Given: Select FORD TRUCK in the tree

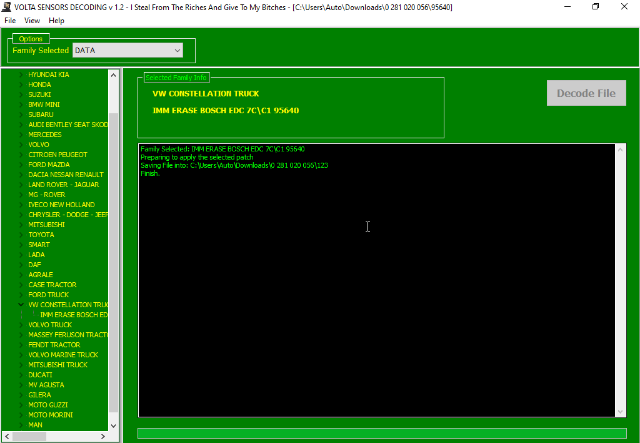Looking at the screenshot, I should click(49, 295).
